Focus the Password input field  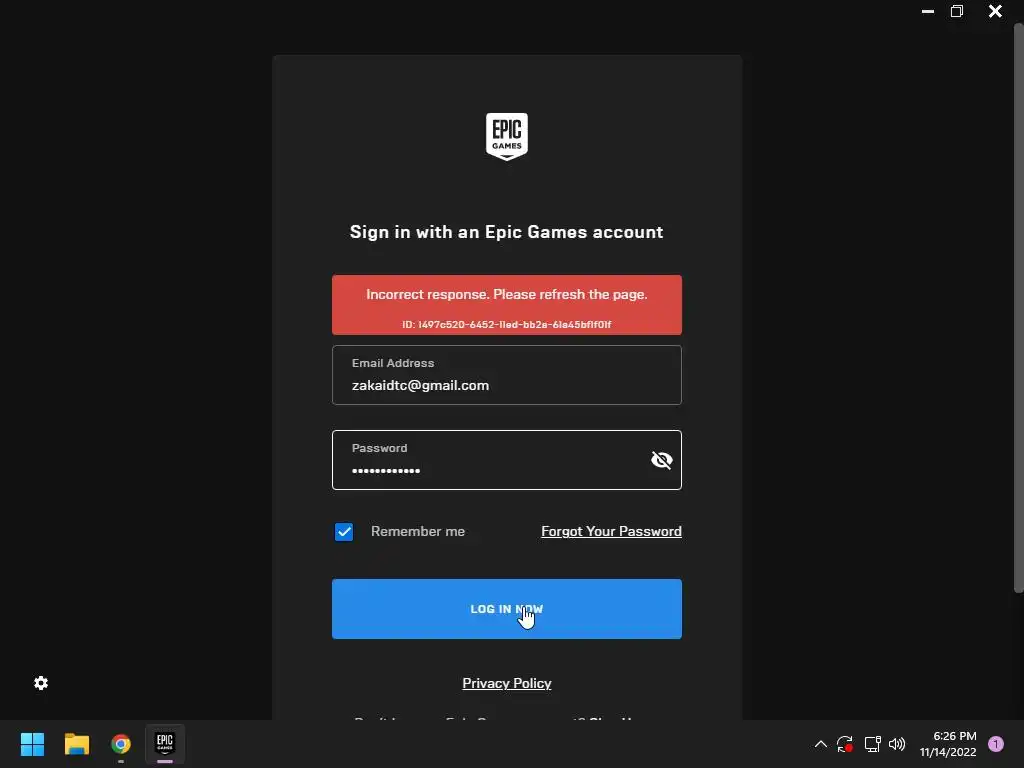[x=507, y=460]
